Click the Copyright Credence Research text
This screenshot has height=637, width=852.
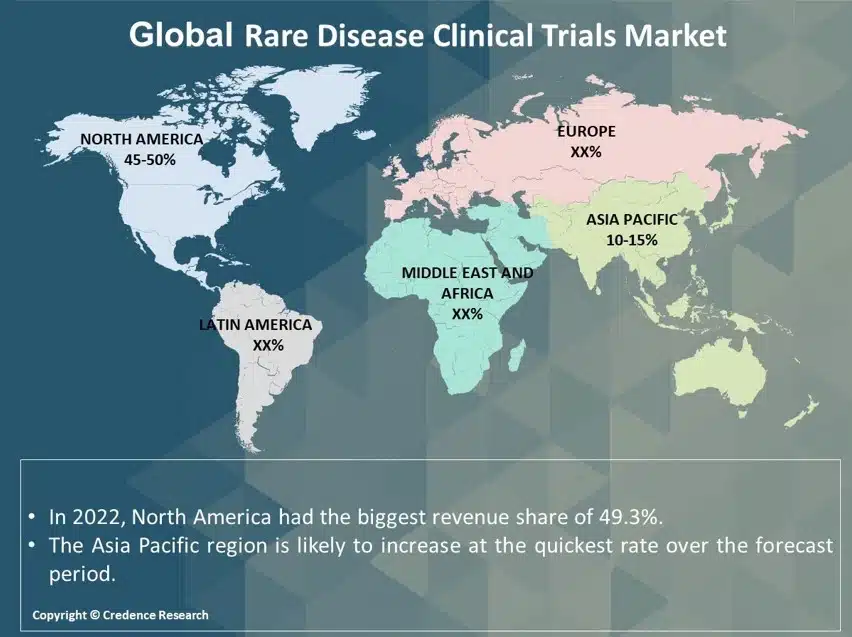(120, 615)
